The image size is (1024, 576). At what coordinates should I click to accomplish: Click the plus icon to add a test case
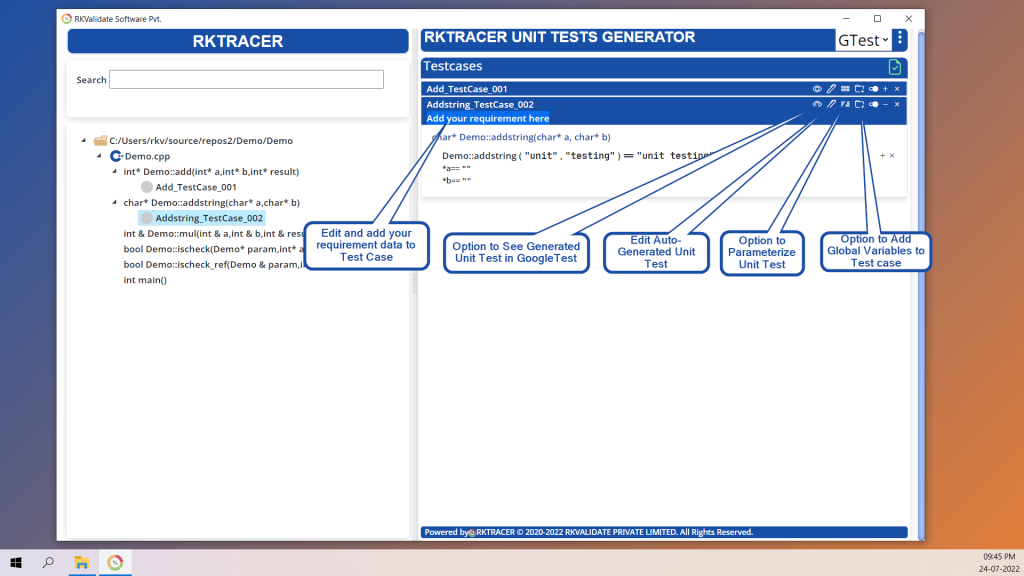coord(886,88)
